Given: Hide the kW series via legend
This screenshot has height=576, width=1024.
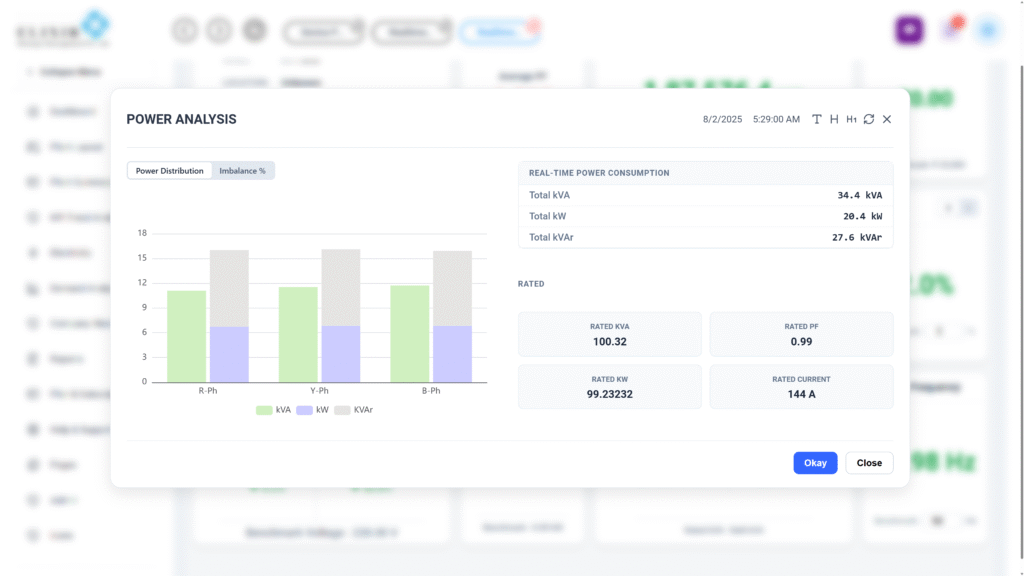Looking at the screenshot, I should pos(314,410).
